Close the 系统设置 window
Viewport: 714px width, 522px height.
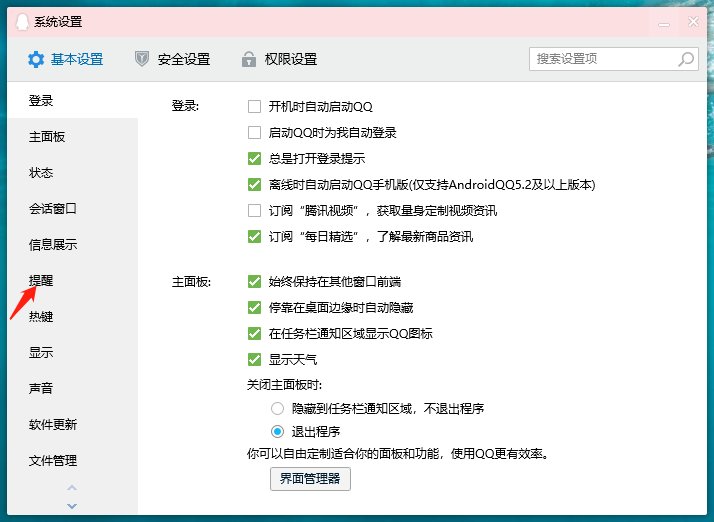point(693,21)
